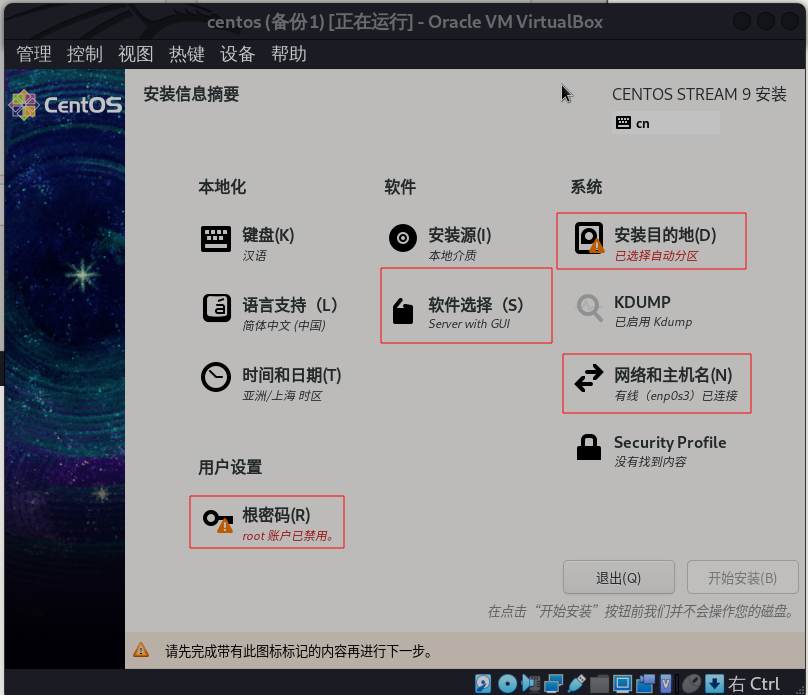Click USB devices status icon
The height and width of the screenshot is (695, 808).
pyautogui.click(x=576, y=684)
